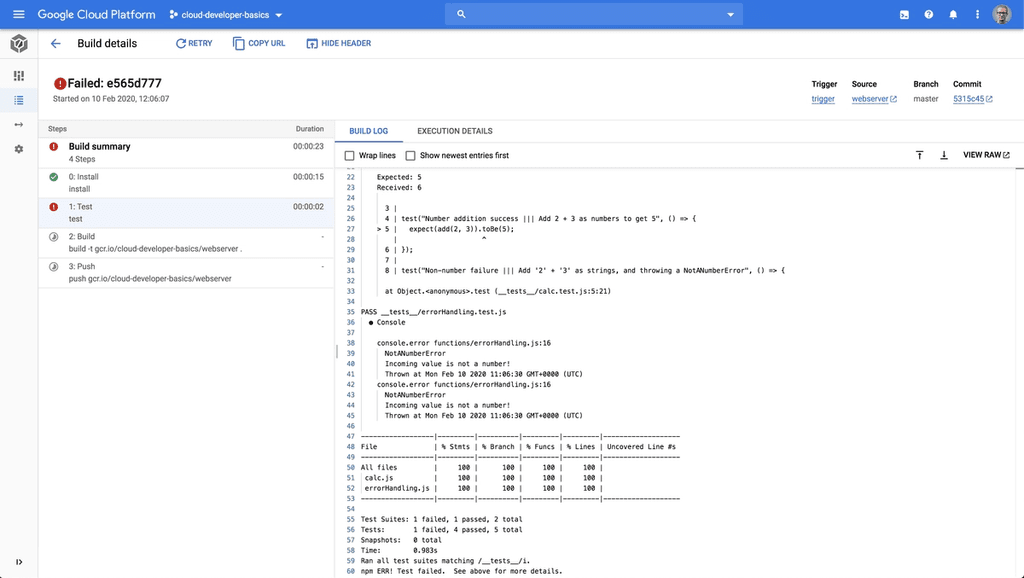
Task: Open the Cloud Shell terminal icon
Action: [x=903, y=14]
